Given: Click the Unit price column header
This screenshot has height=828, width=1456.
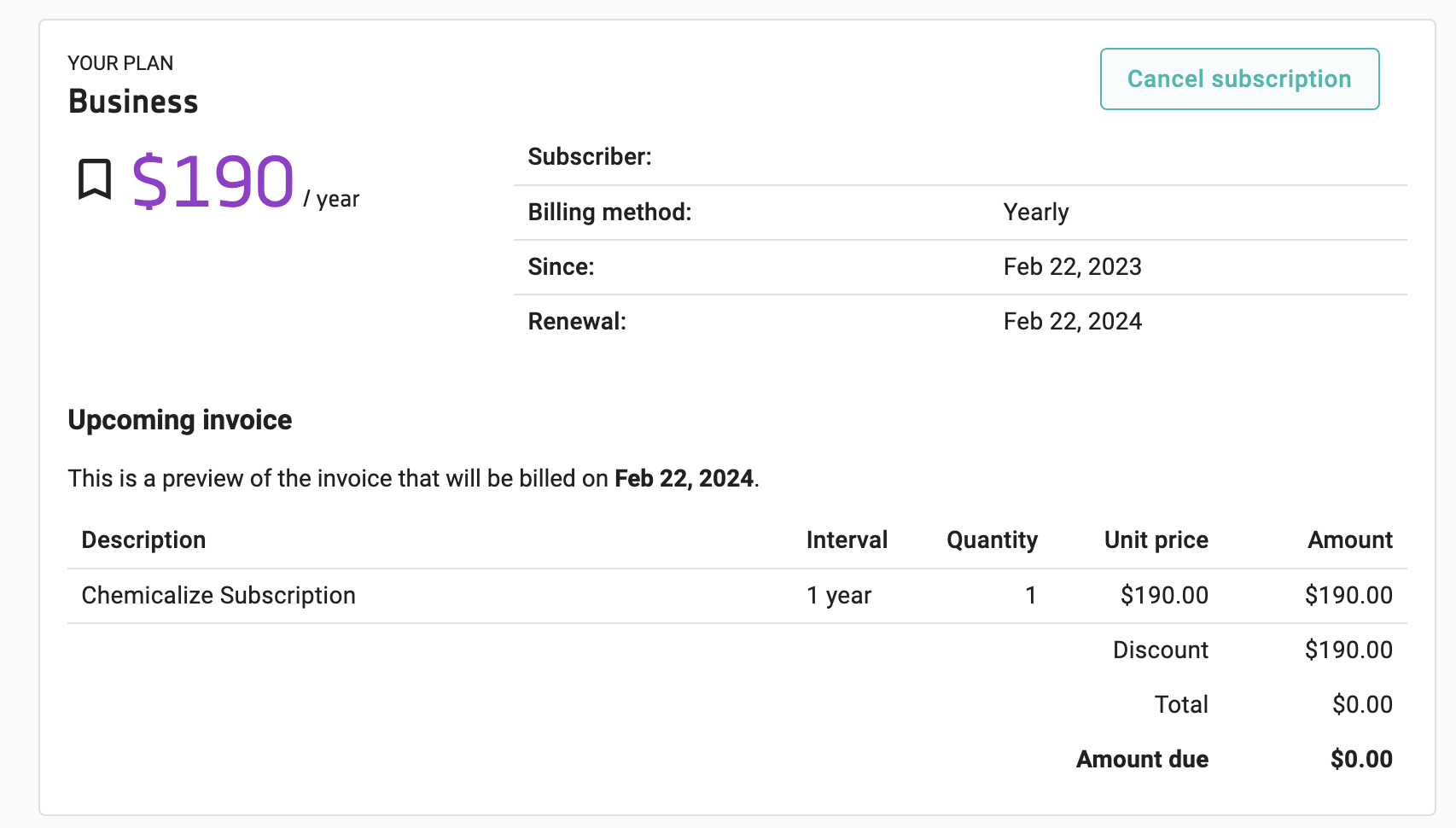Looking at the screenshot, I should pyautogui.click(x=1156, y=539).
